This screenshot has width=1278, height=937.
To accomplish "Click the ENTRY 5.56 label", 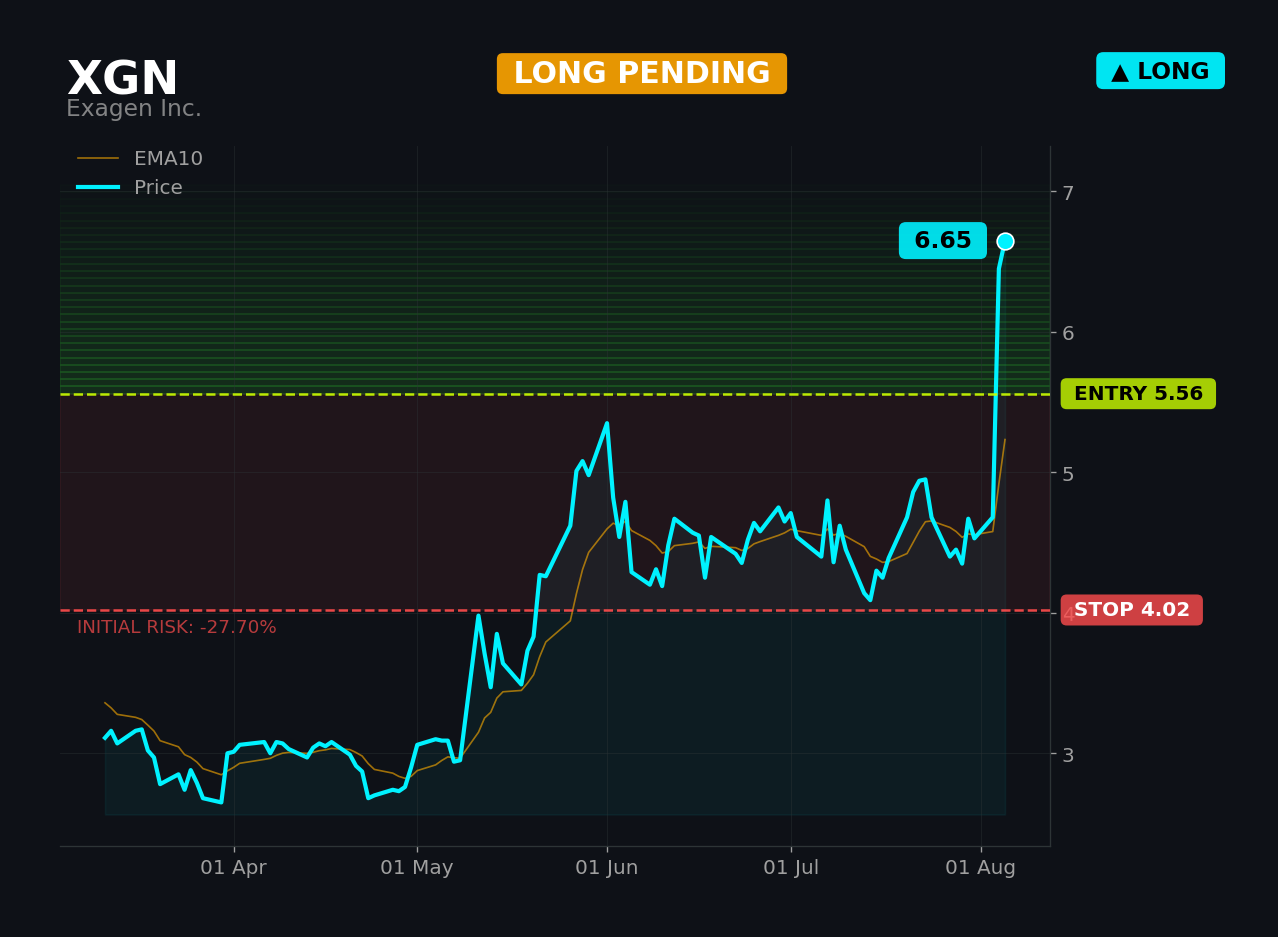I will 1138,394.
